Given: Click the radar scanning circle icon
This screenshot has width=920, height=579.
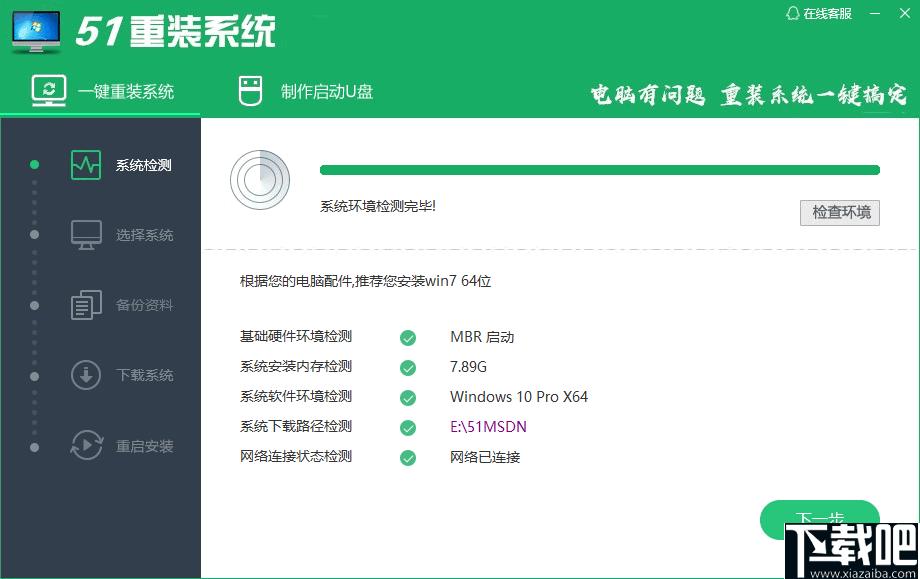Looking at the screenshot, I should coord(260,180).
